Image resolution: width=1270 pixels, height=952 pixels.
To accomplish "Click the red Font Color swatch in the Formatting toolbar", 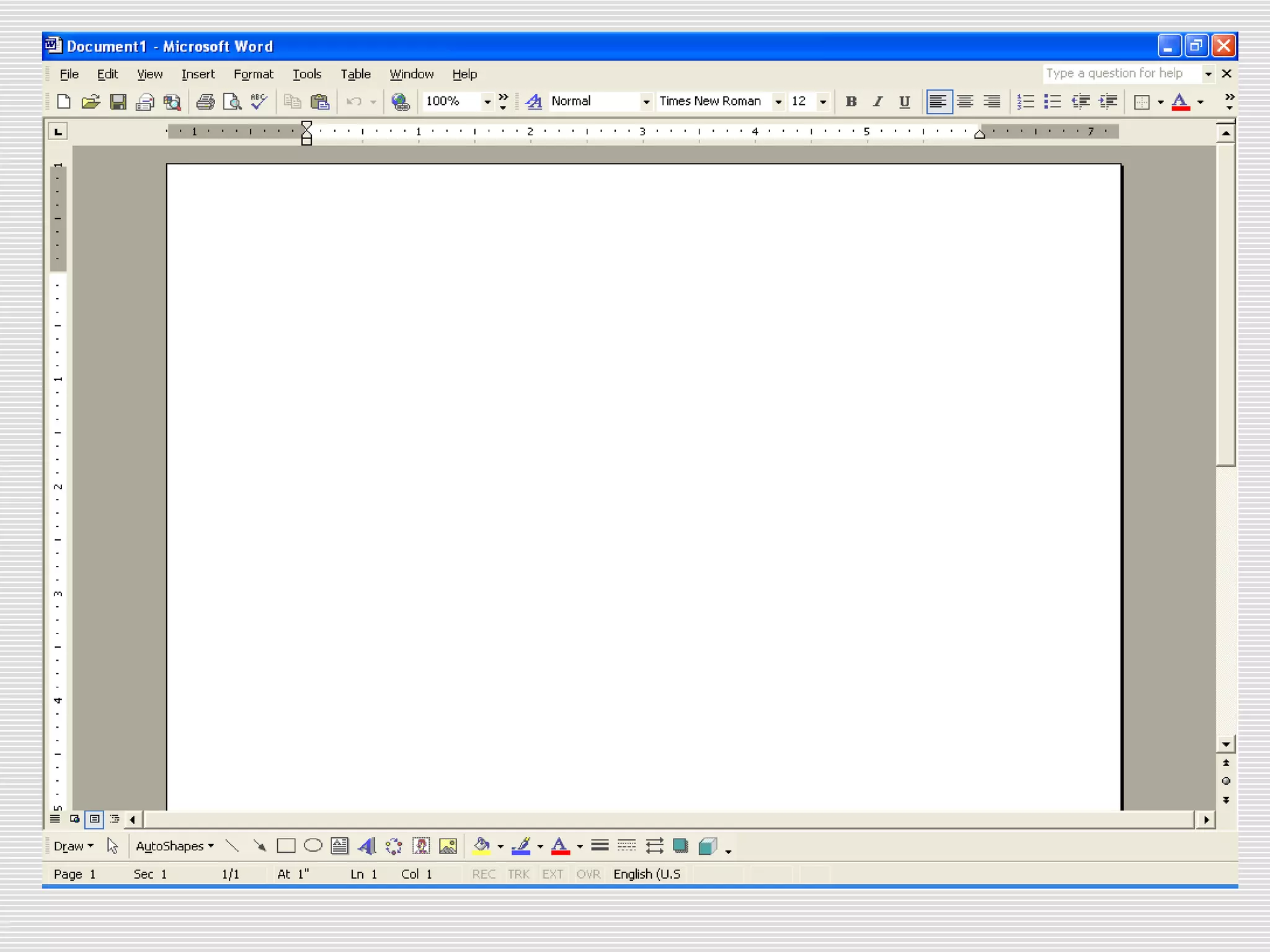I will click(1180, 102).
